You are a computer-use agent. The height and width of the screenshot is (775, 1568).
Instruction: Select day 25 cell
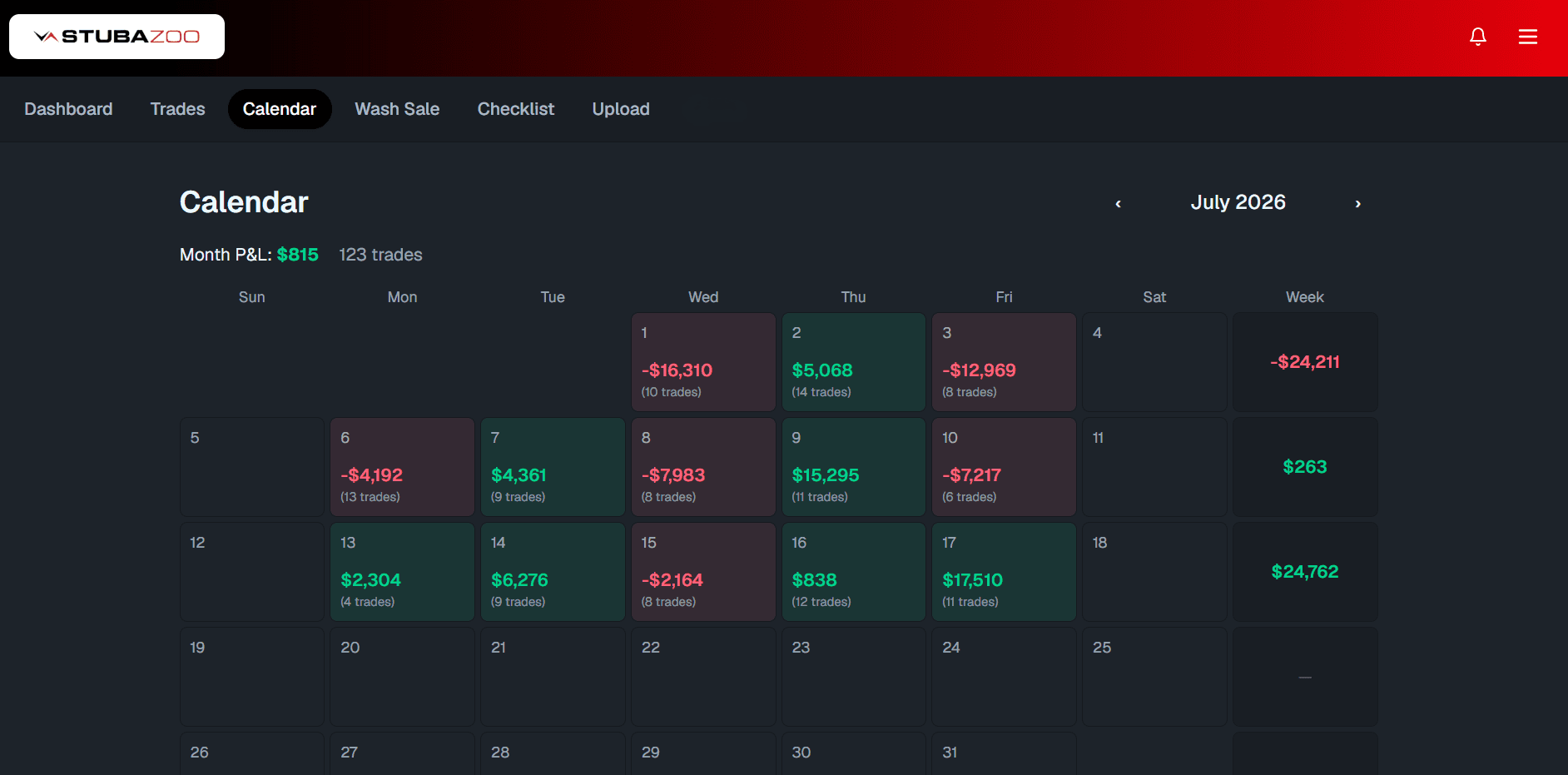point(1154,677)
